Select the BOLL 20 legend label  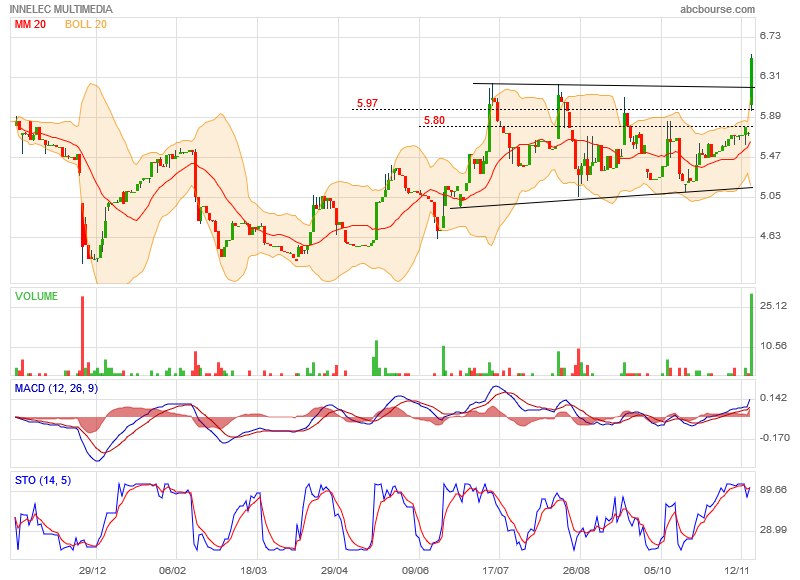point(86,24)
